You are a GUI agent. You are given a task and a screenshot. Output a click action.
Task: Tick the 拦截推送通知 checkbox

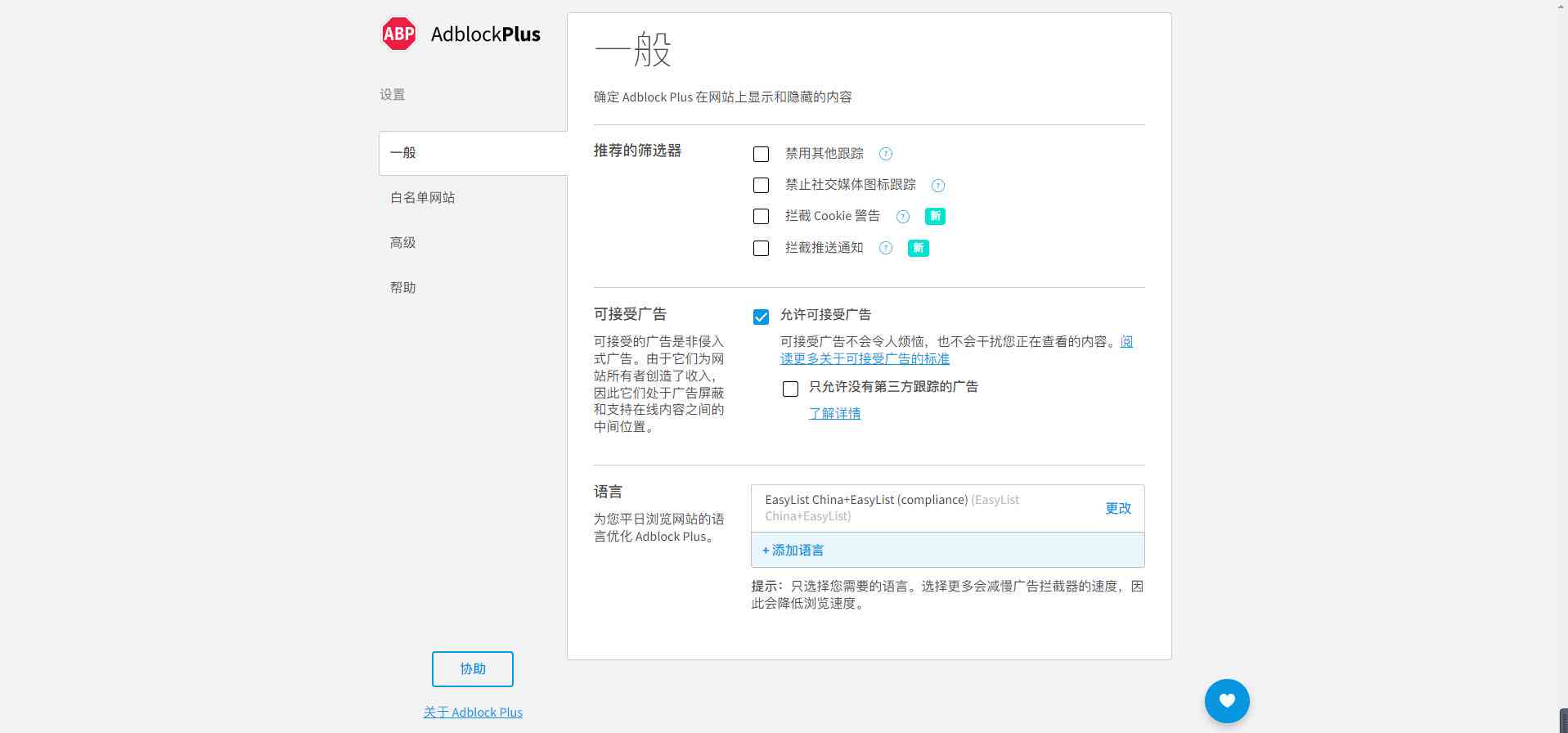click(x=761, y=248)
